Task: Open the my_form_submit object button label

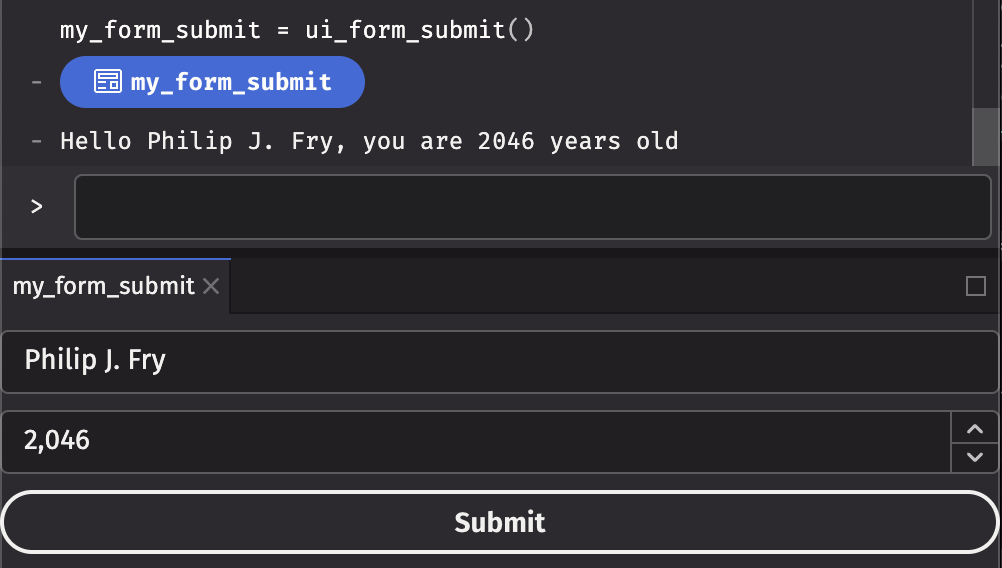Action: (x=231, y=82)
